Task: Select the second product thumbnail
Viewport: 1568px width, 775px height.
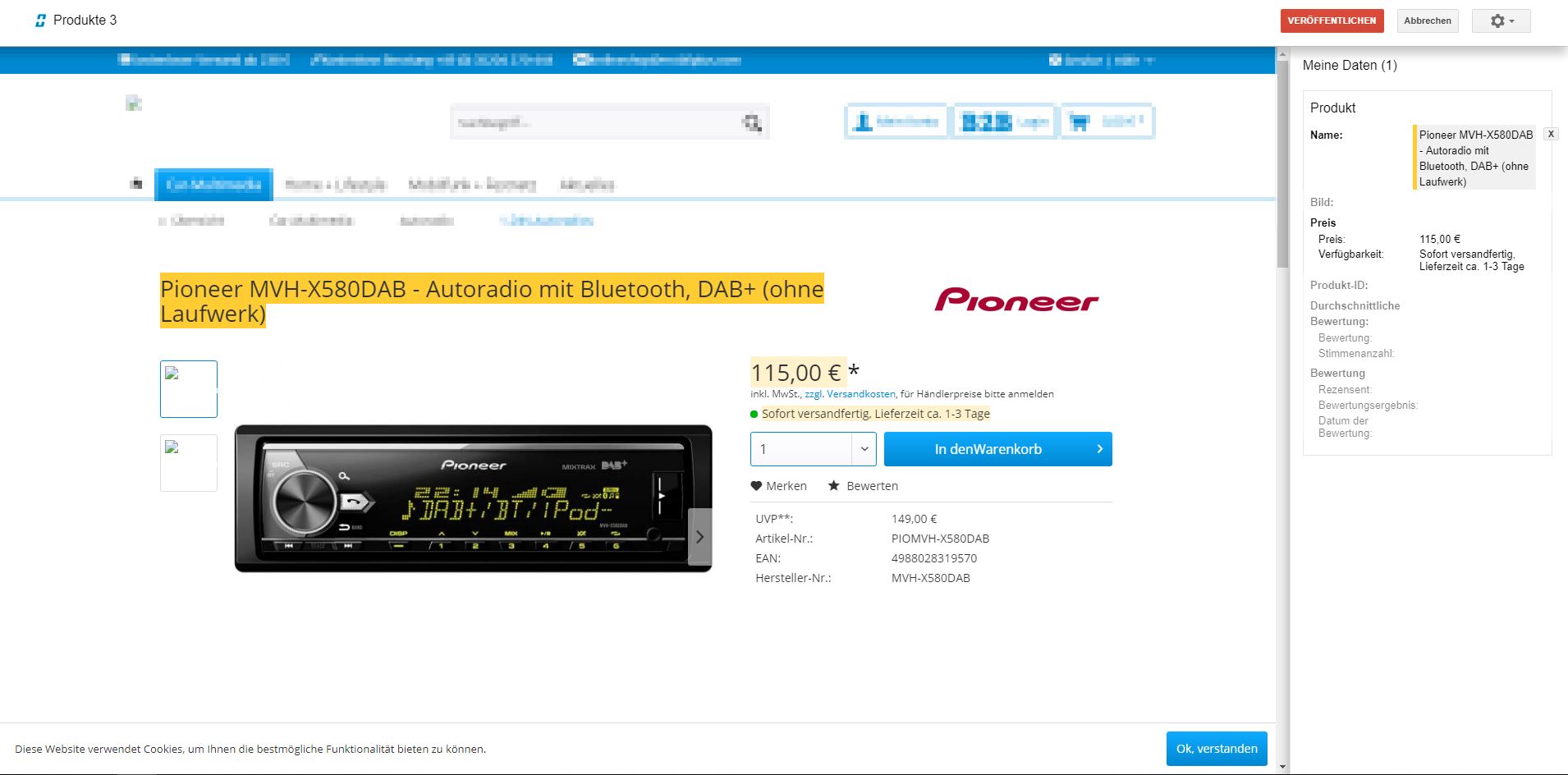Action: coord(189,463)
